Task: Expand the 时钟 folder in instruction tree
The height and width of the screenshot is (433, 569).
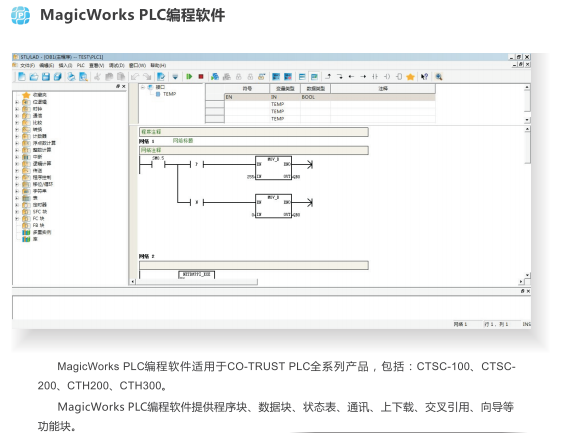Action: [17, 109]
